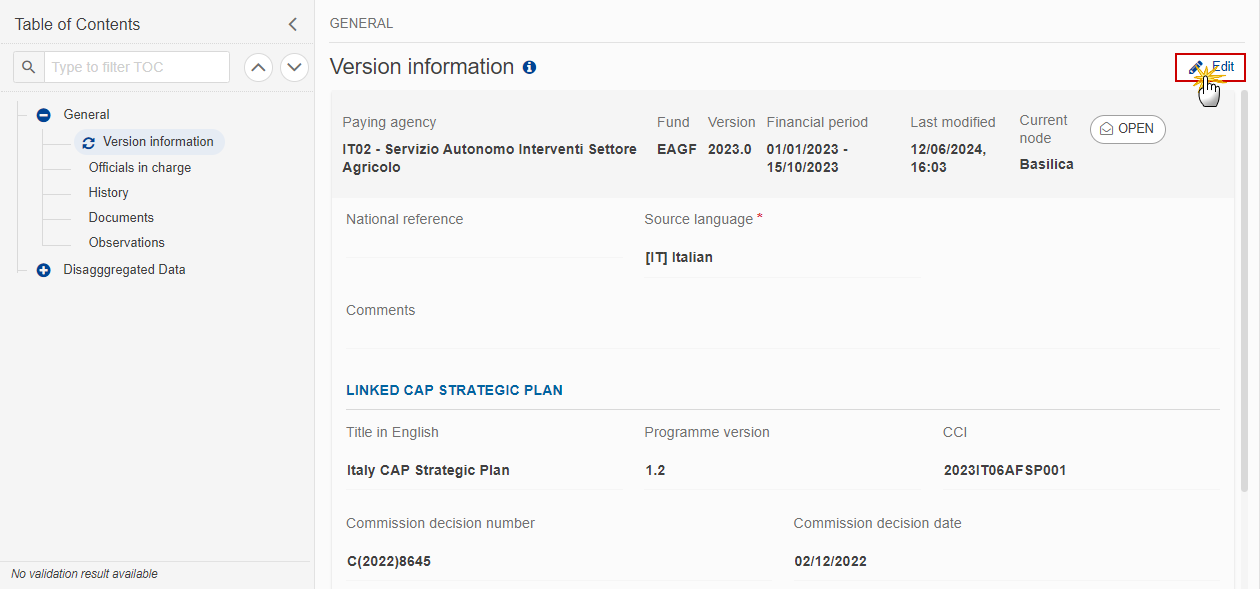Open the History section

click(x=108, y=192)
